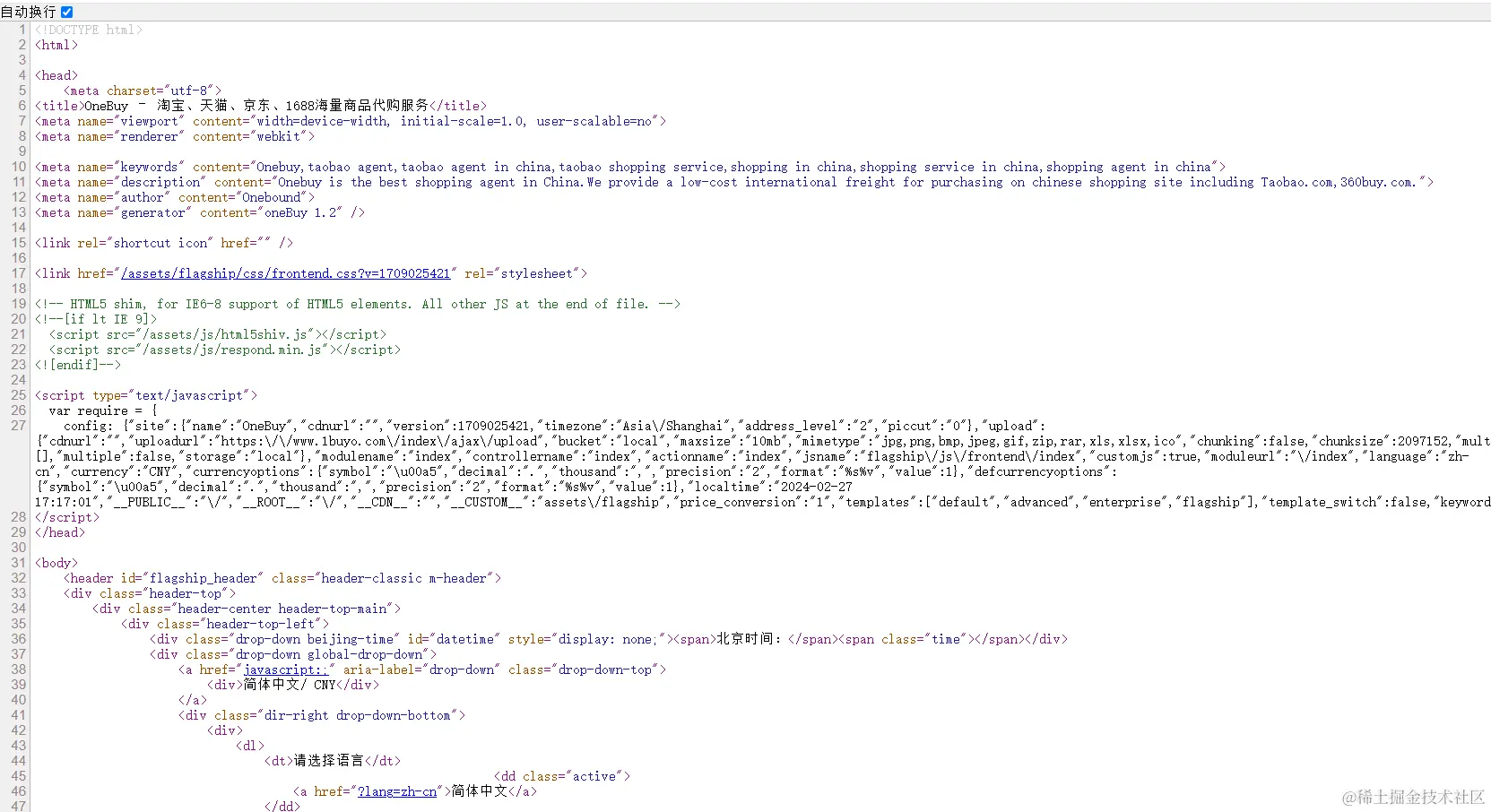Image resolution: width=1491 pixels, height=812 pixels.
Task: Click the html5shiv.js script line
Action: tap(218, 334)
